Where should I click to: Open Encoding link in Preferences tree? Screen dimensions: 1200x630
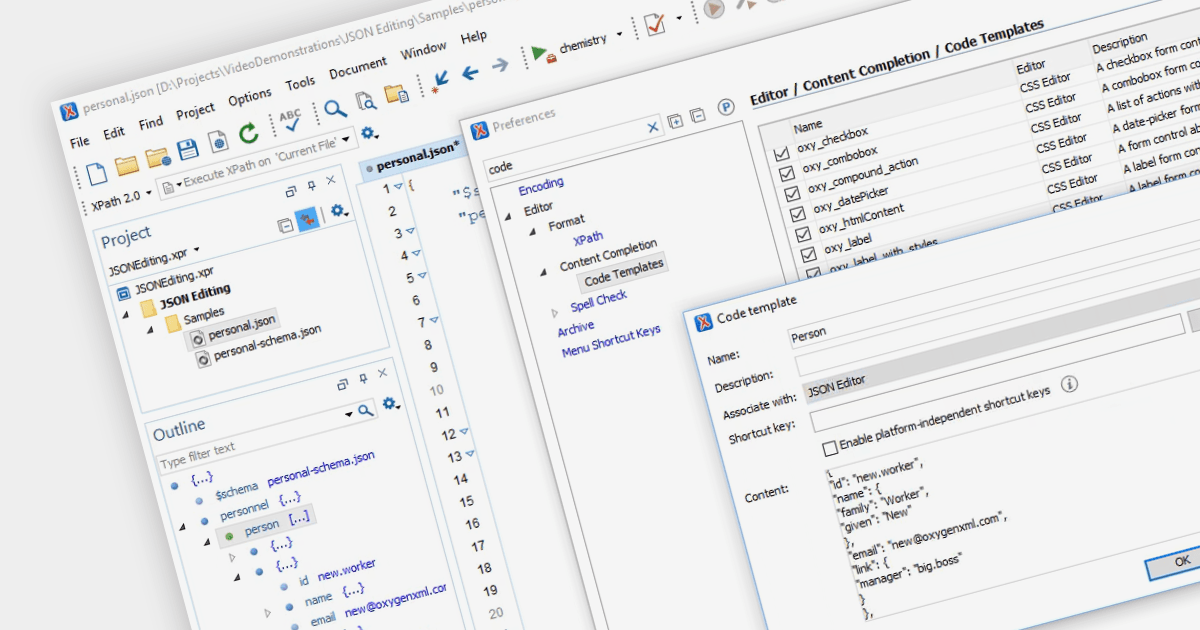(540, 188)
